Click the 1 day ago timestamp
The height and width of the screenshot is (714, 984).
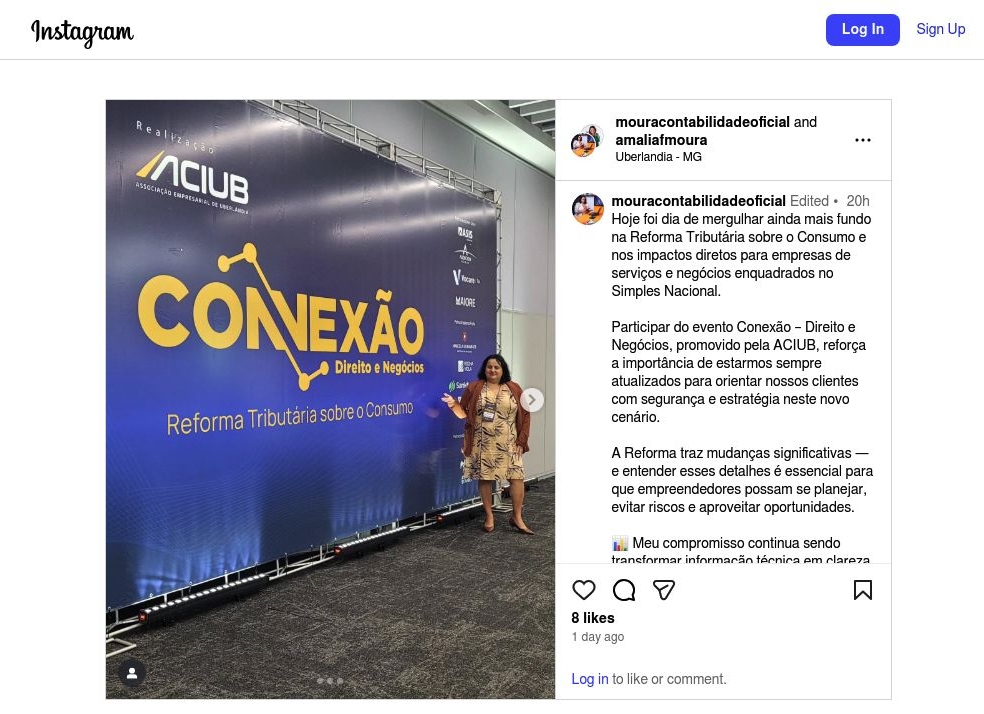click(x=597, y=637)
